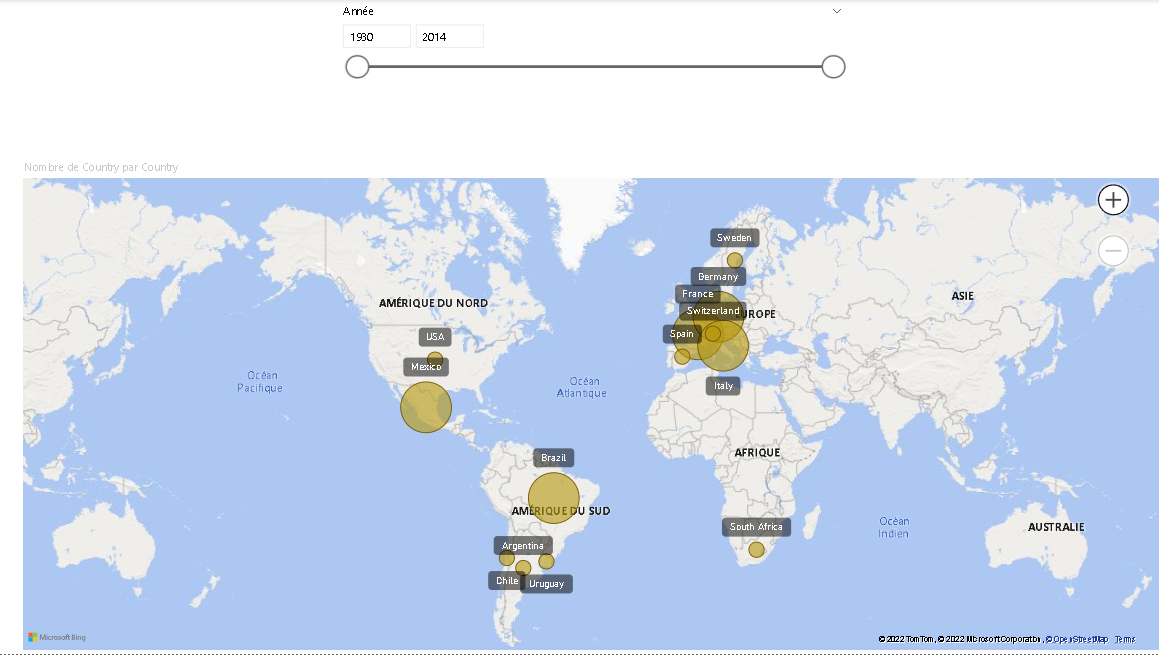The height and width of the screenshot is (655, 1159).
Task: Select the South Africa bubble
Action: [x=756, y=549]
